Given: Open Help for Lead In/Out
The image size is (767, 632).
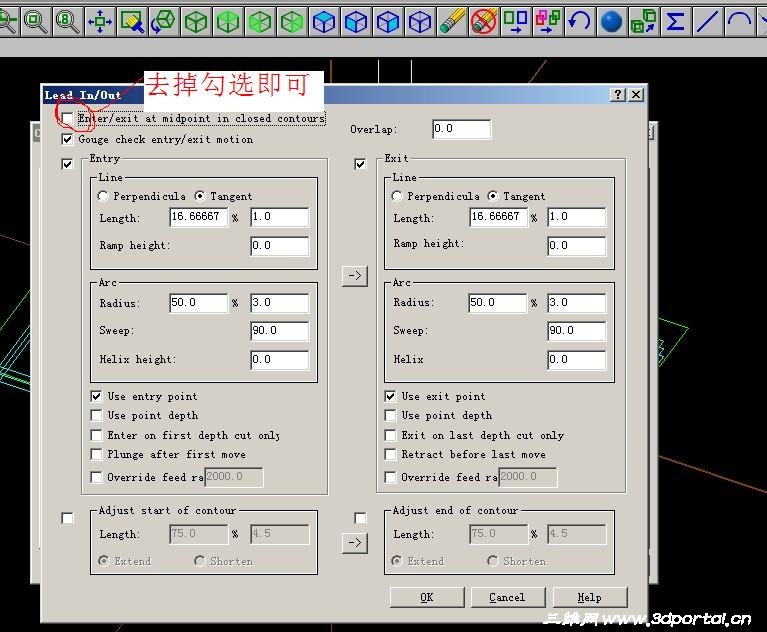Looking at the screenshot, I should click(x=590, y=597).
